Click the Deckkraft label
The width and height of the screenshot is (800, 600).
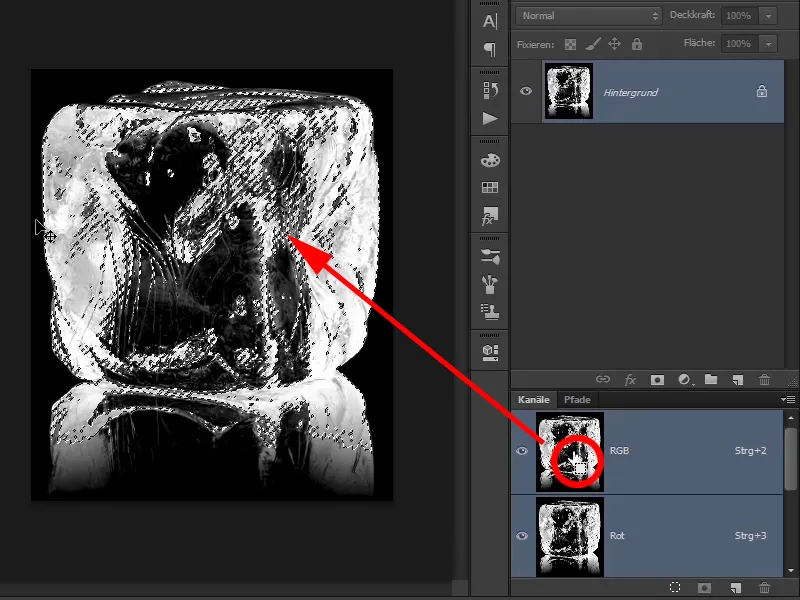[x=692, y=15]
